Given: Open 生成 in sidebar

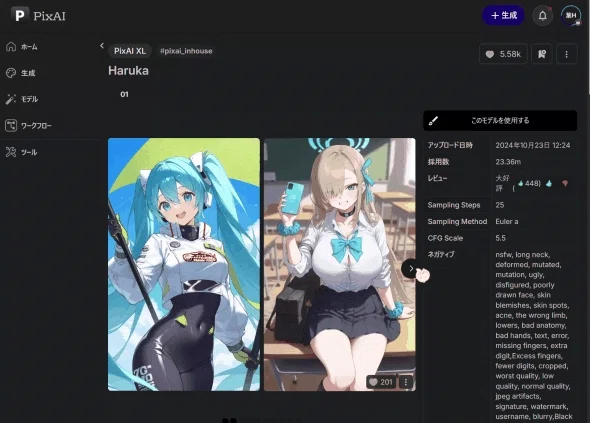Looking at the screenshot, I should tap(28, 73).
